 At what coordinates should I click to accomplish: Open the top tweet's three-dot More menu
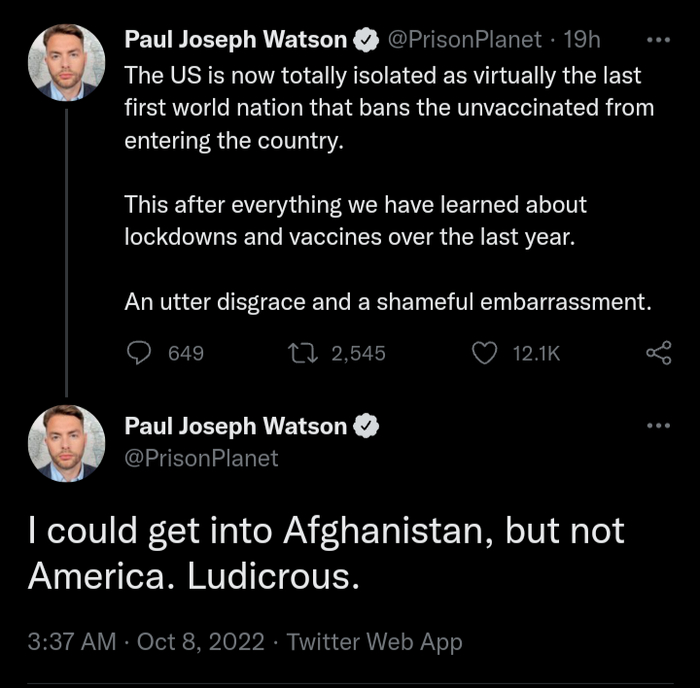658,41
